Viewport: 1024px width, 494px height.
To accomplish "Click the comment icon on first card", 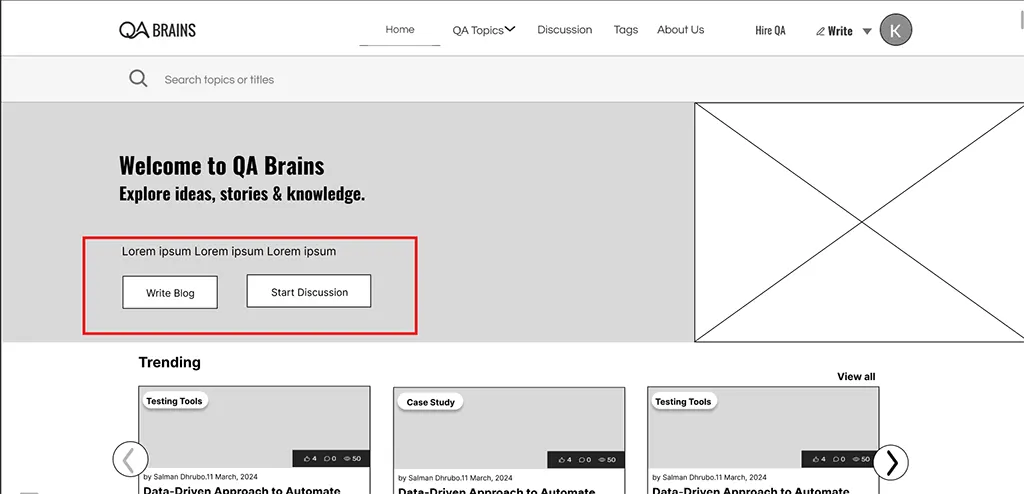I will (329, 459).
